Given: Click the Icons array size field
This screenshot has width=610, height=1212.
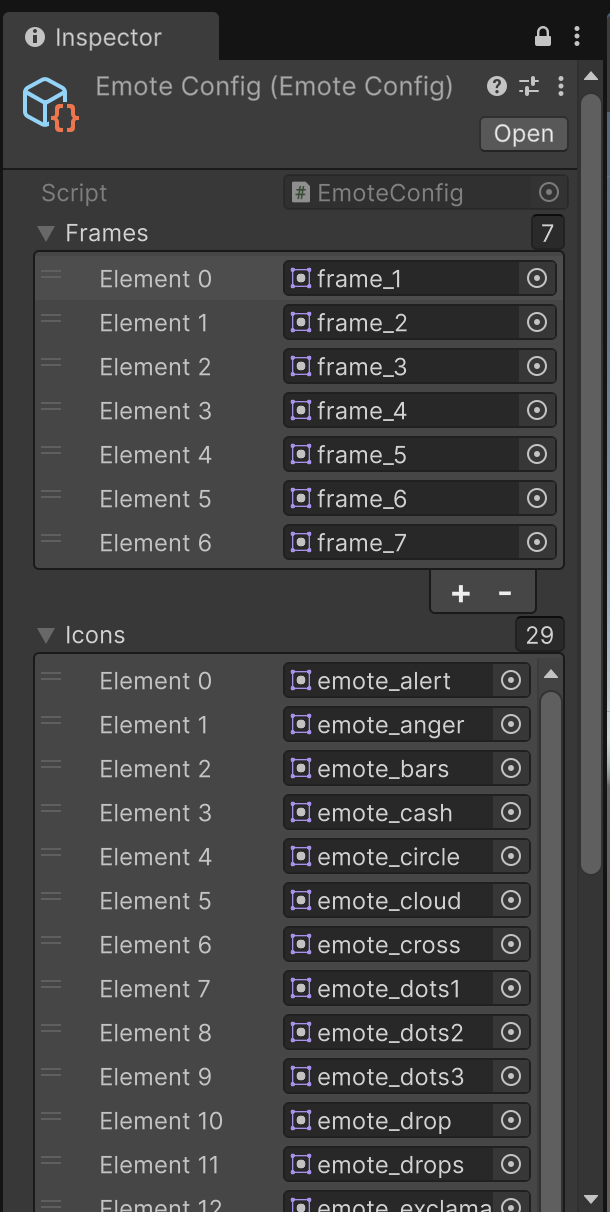Looking at the screenshot, I should tap(540, 635).
